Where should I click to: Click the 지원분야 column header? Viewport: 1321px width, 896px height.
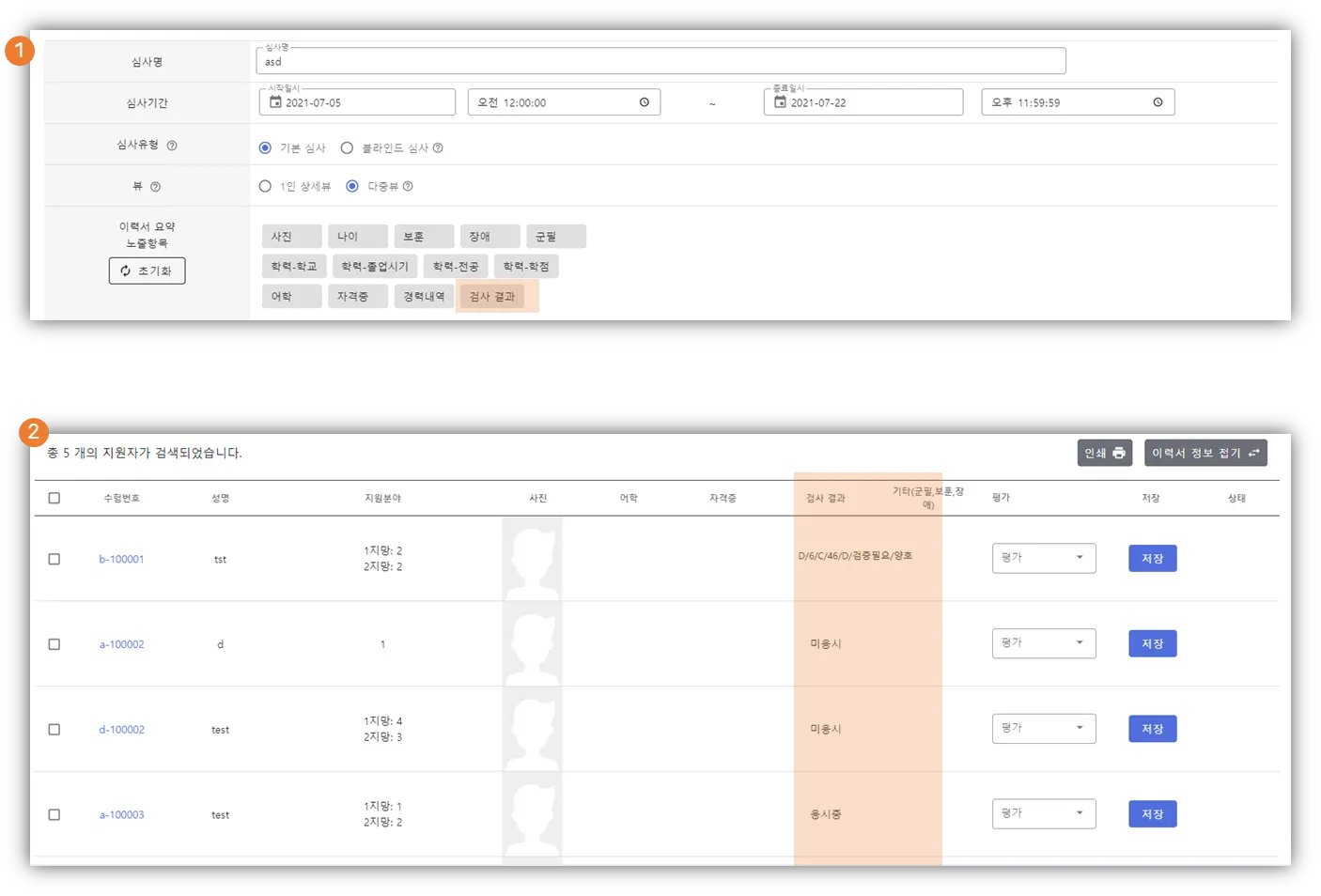coord(382,498)
